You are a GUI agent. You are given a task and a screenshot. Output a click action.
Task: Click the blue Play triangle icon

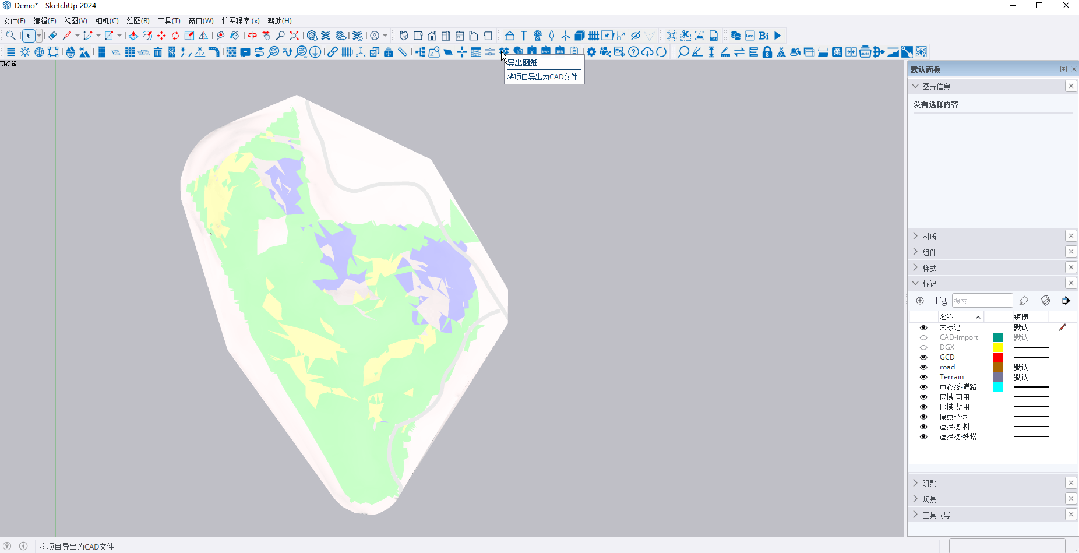(x=777, y=35)
